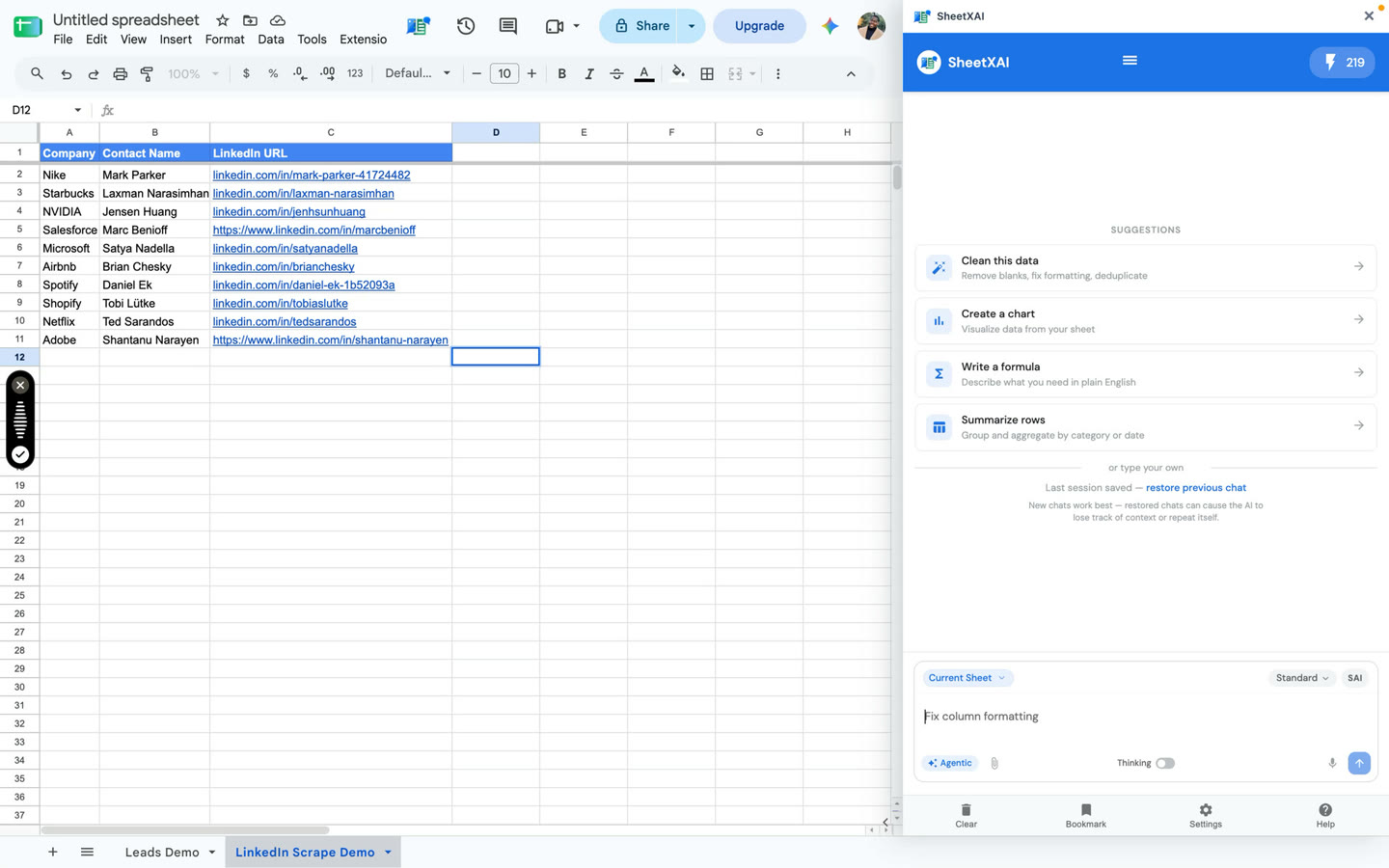Image resolution: width=1389 pixels, height=868 pixels.
Task: Send the prompt with the arrow button
Action: 1359,763
